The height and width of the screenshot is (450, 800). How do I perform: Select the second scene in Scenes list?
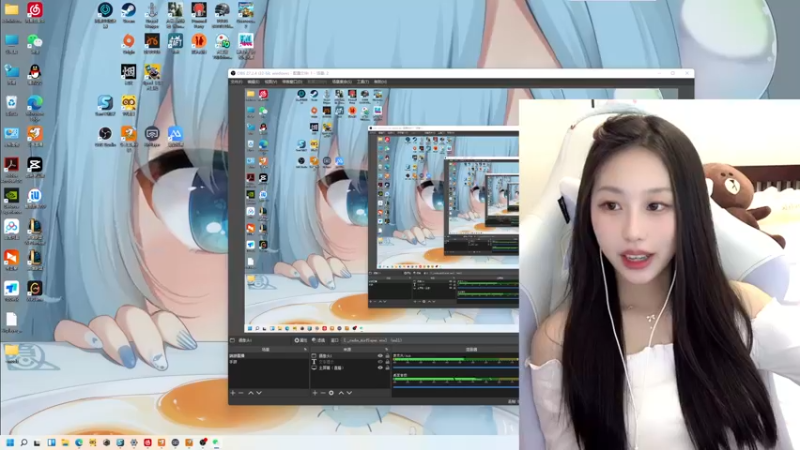268,362
